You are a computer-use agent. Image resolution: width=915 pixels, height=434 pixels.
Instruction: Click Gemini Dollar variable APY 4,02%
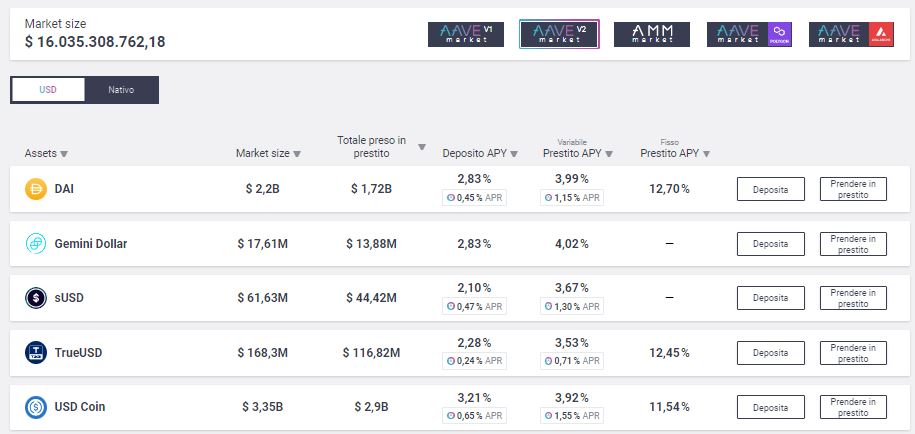coord(572,243)
